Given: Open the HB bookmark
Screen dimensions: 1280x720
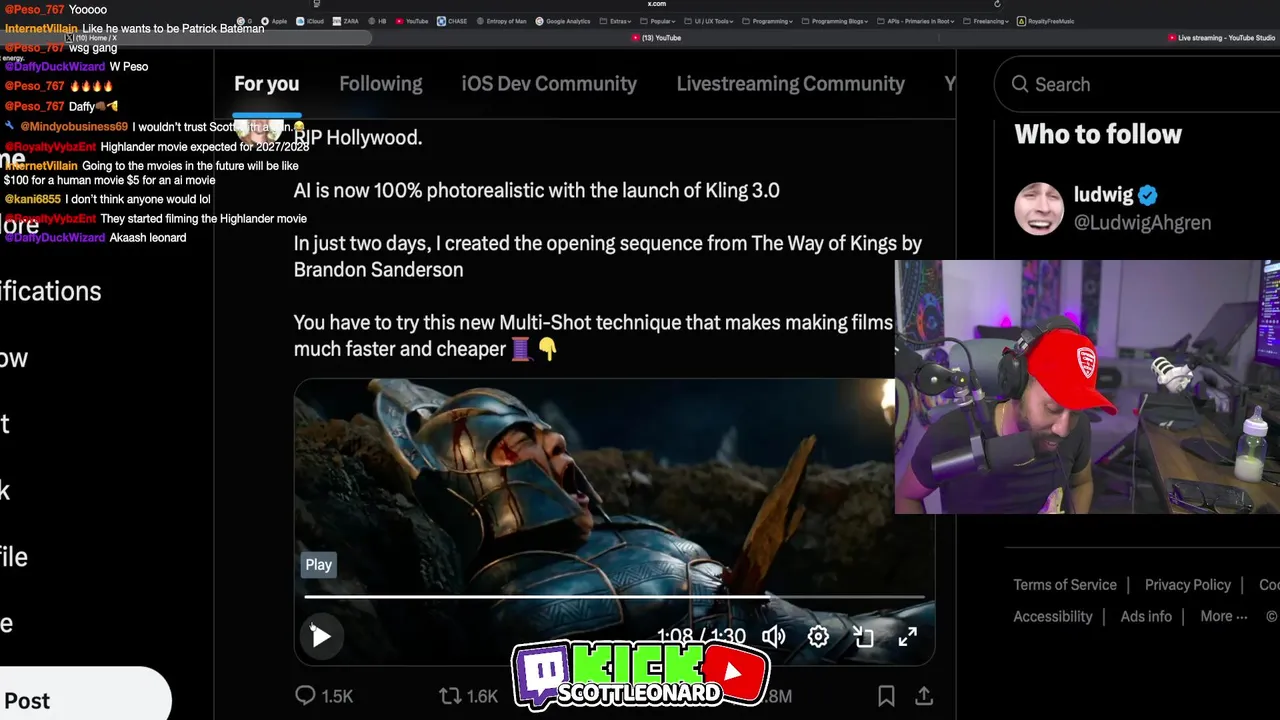Looking at the screenshot, I should pyautogui.click(x=377, y=21).
